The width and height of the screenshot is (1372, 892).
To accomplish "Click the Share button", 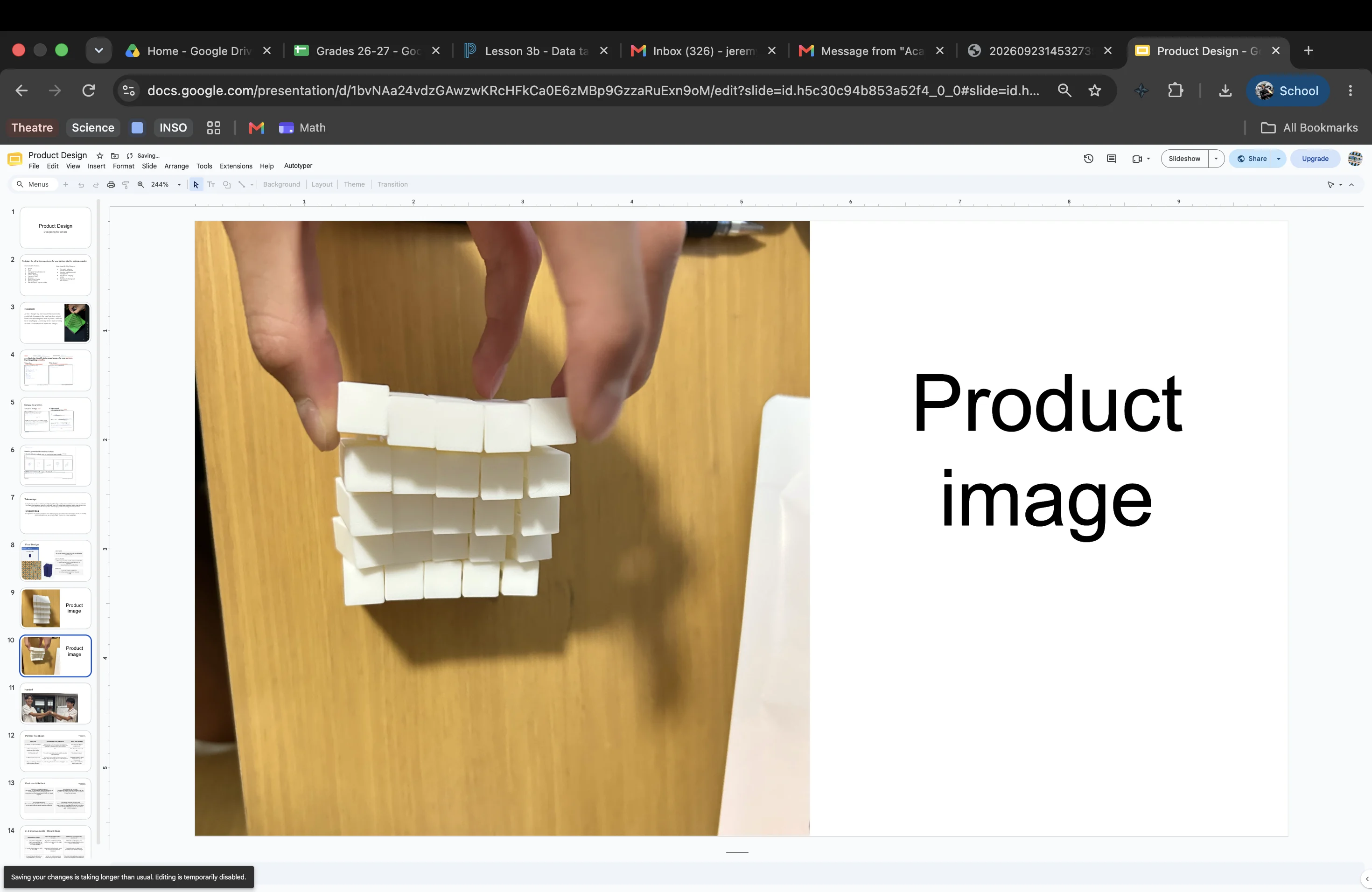I will pyautogui.click(x=1251, y=159).
